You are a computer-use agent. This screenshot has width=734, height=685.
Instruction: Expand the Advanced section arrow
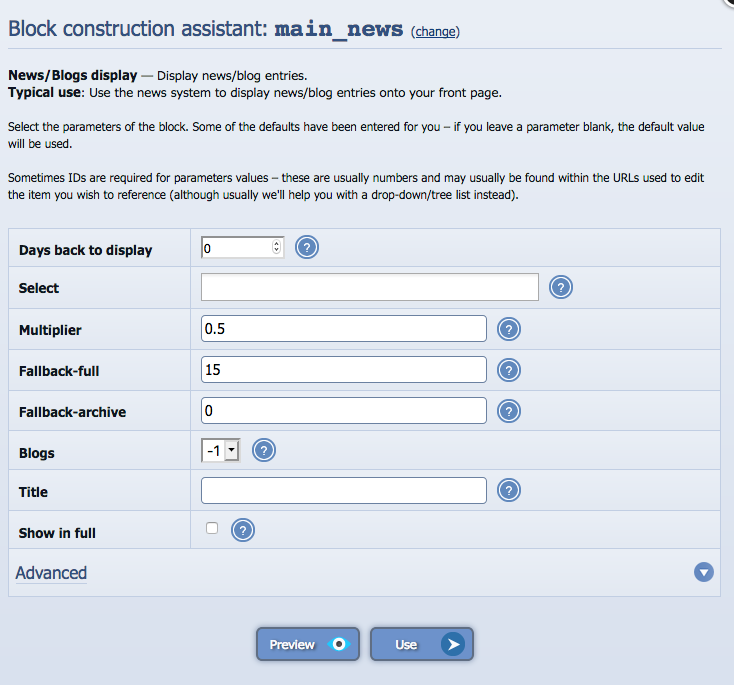(x=704, y=573)
